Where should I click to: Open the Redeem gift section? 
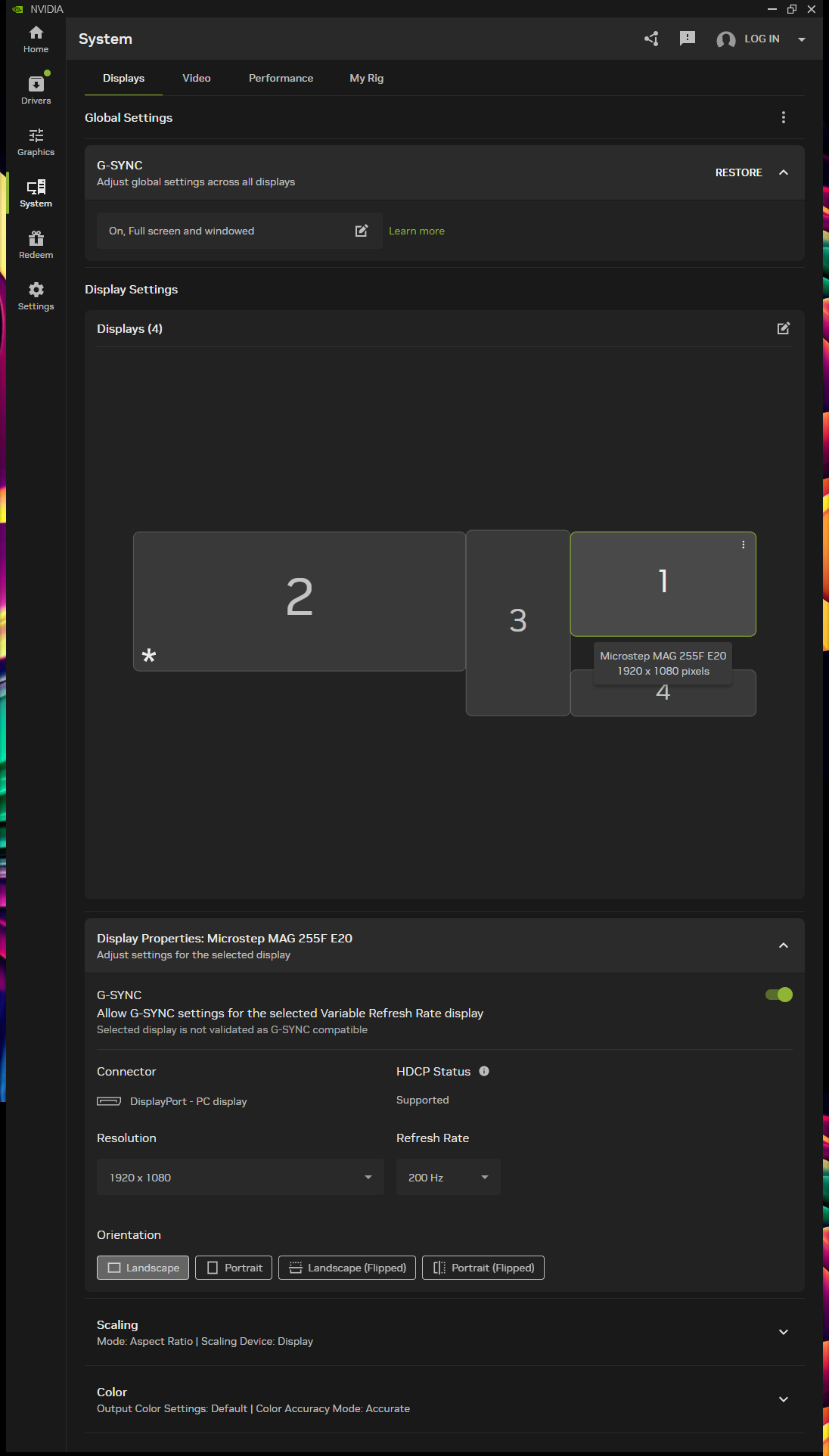(x=36, y=245)
